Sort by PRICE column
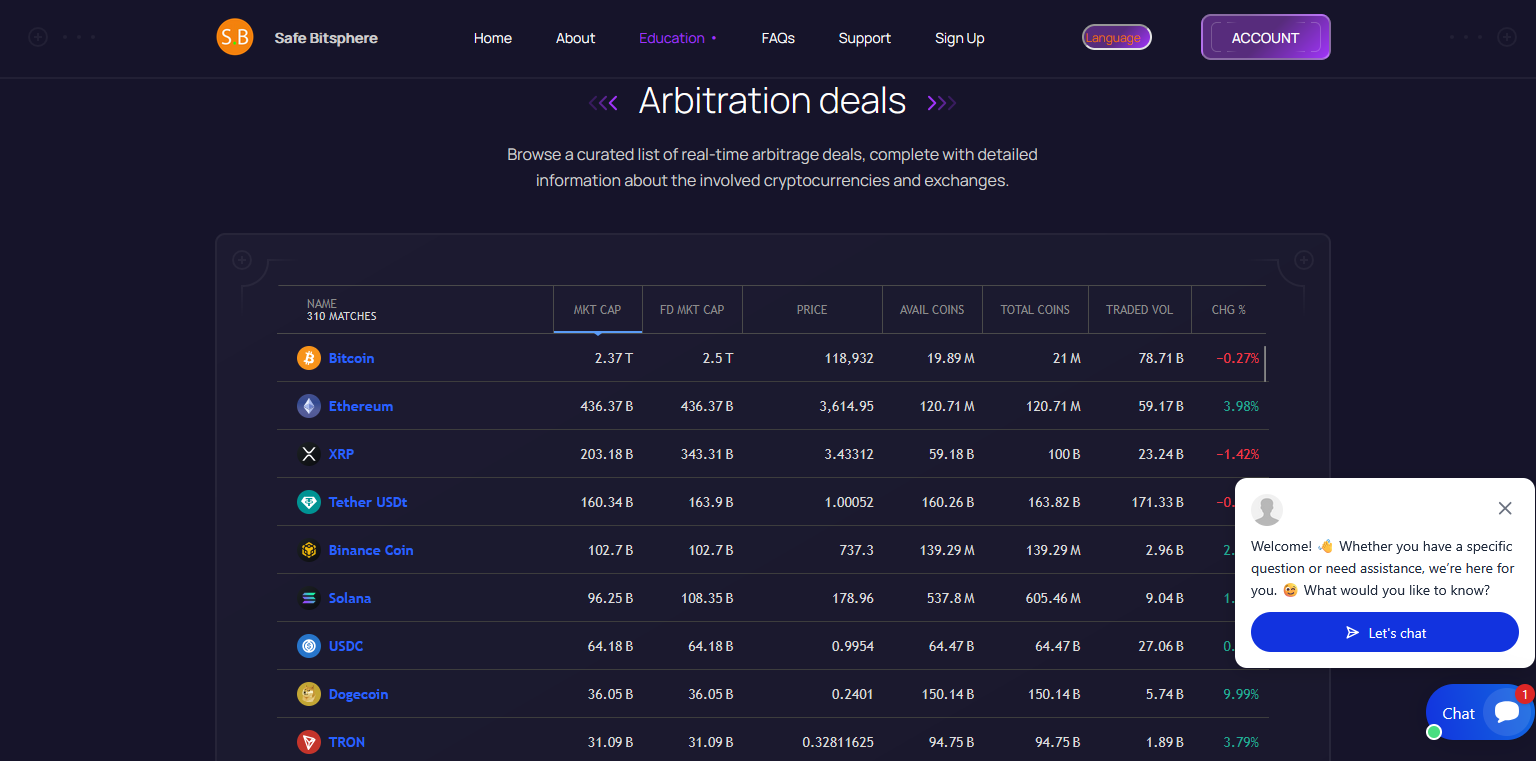1536x761 pixels. 812,310
